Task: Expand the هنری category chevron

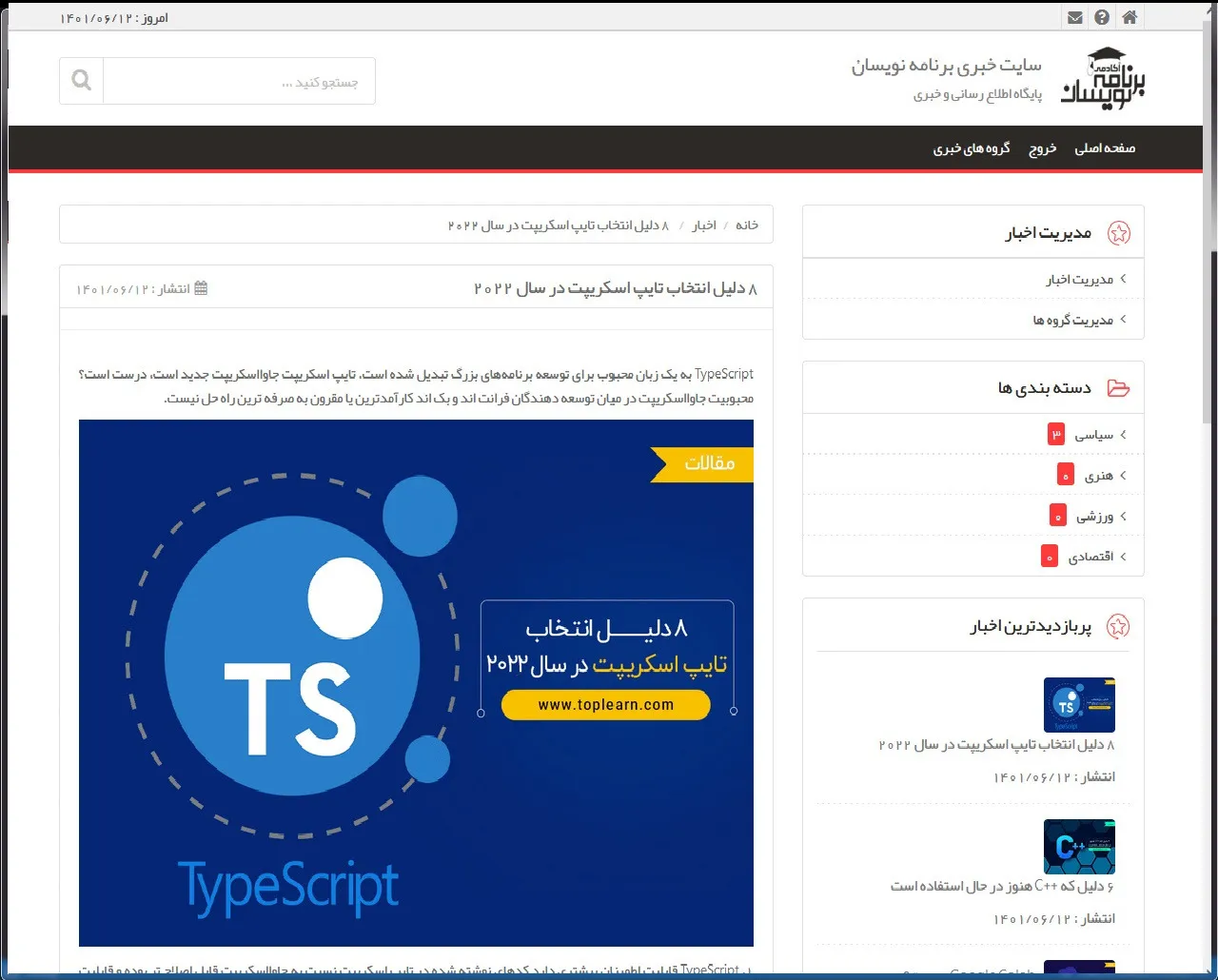Action: coord(1123,476)
